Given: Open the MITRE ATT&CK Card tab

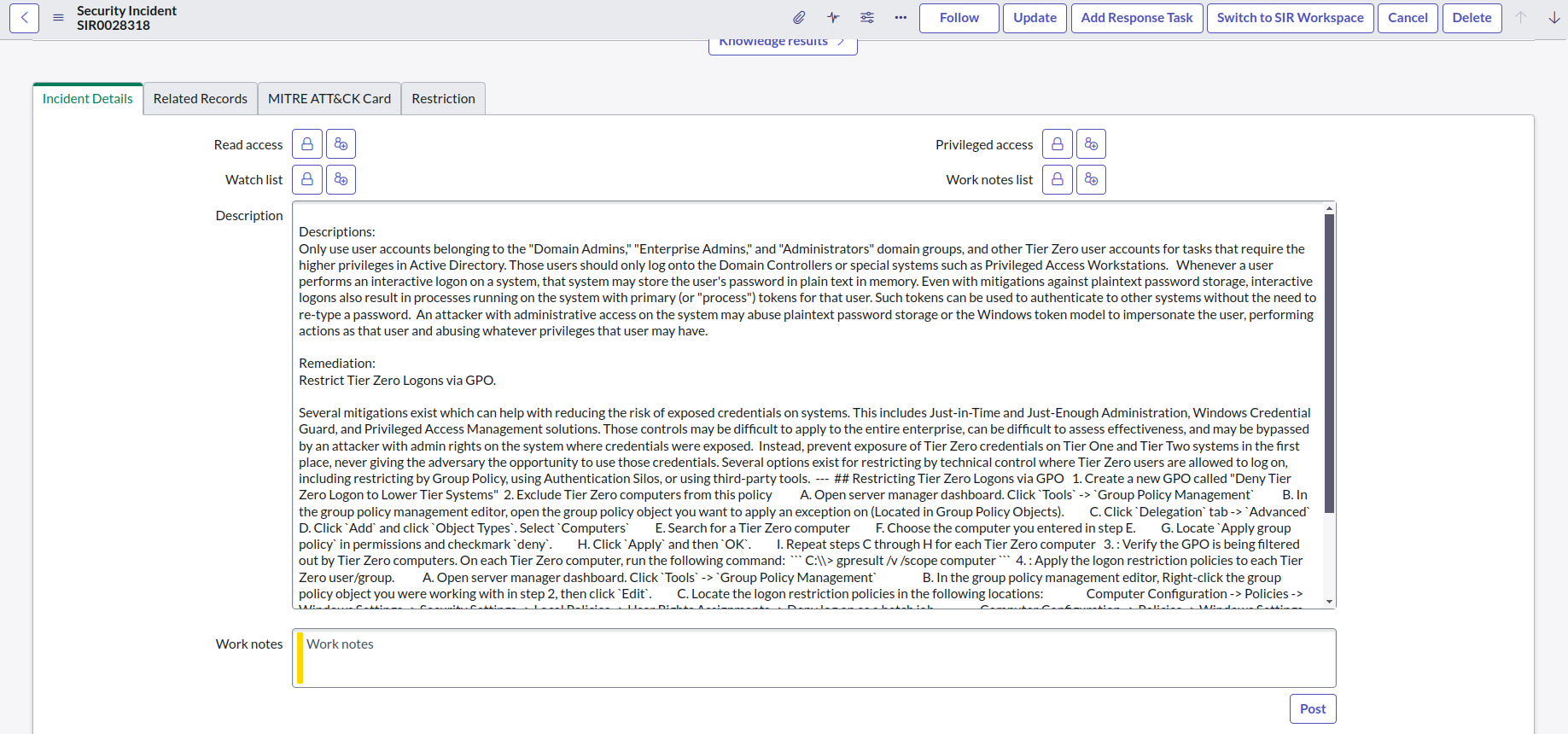Looking at the screenshot, I should [329, 98].
